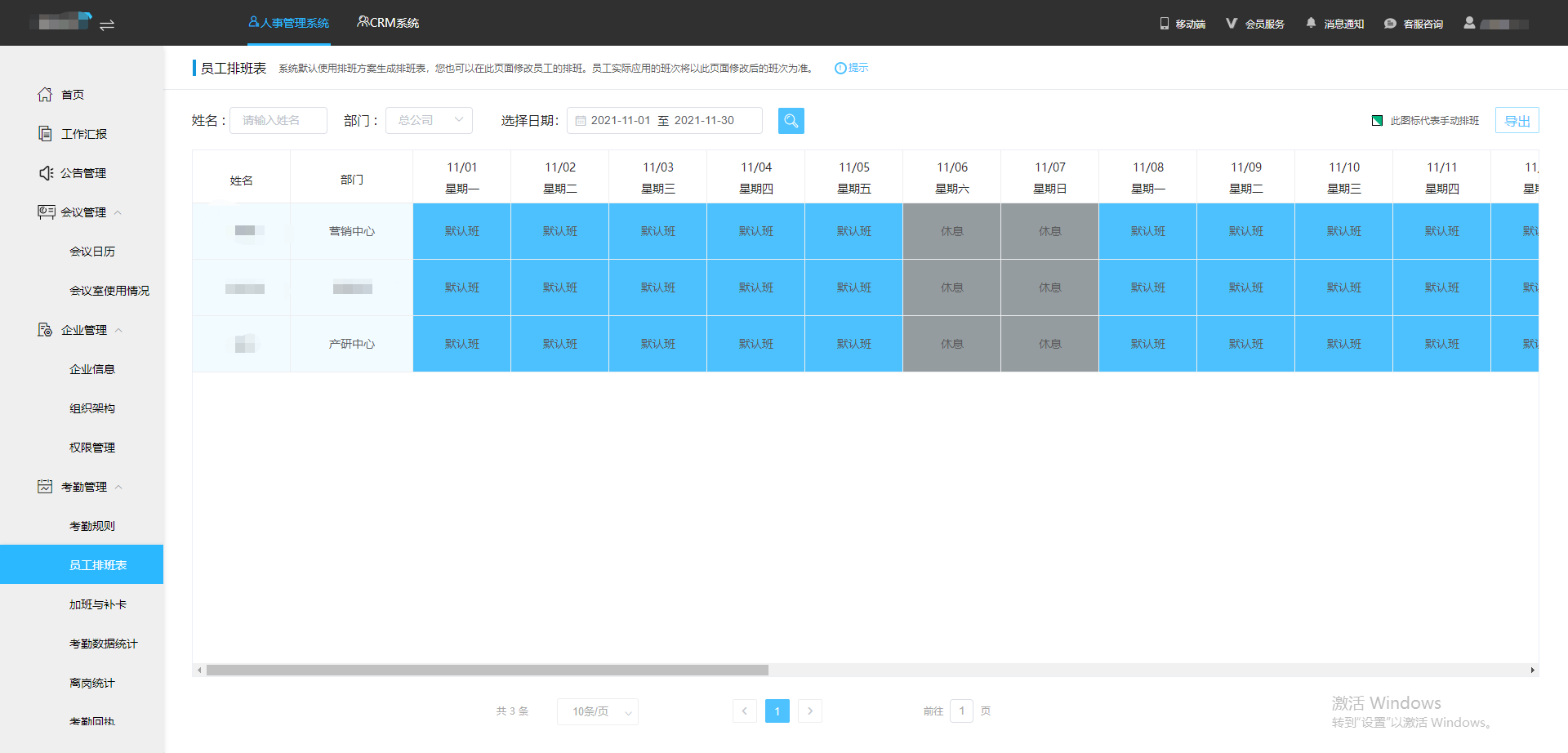The width and height of the screenshot is (1568, 753).
Task: Click 休息 on 11/07 for 产研中心 row
Action: (1050, 344)
